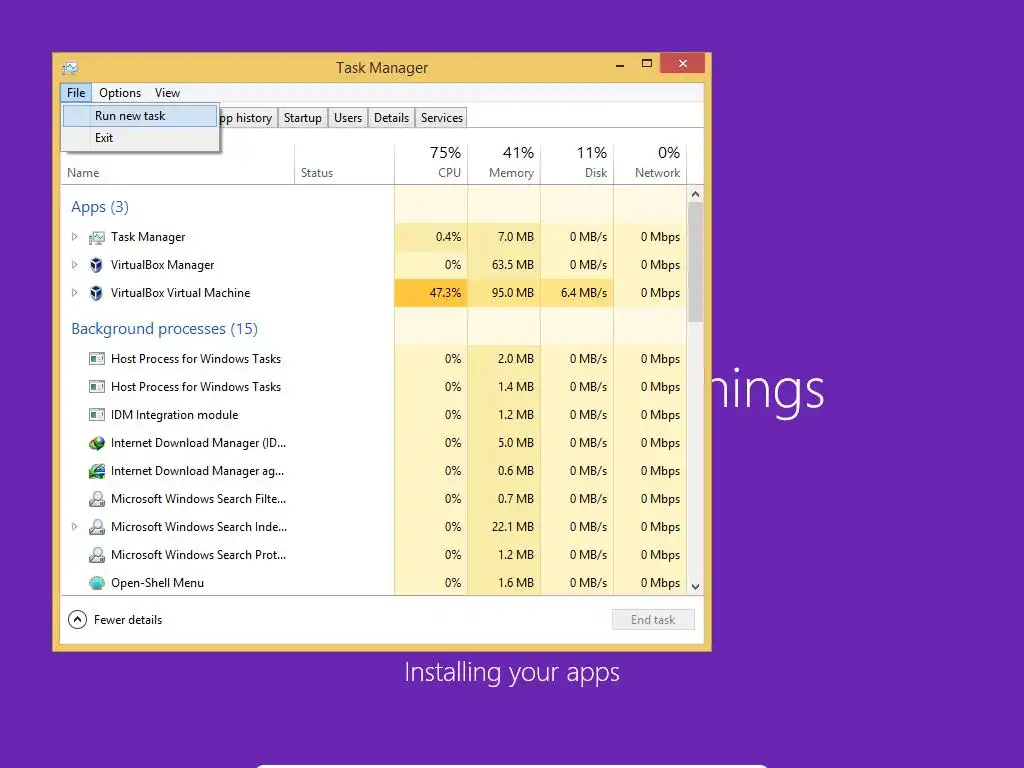Click the Microsoft Windows Search Filte... icon
This screenshot has height=768, width=1024.
[97, 499]
